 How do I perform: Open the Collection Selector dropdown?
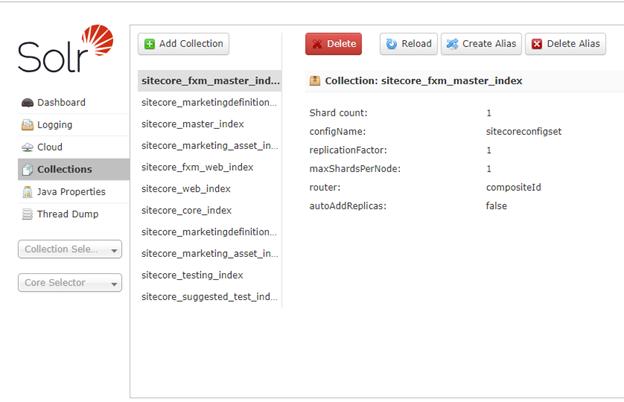coord(70,249)
